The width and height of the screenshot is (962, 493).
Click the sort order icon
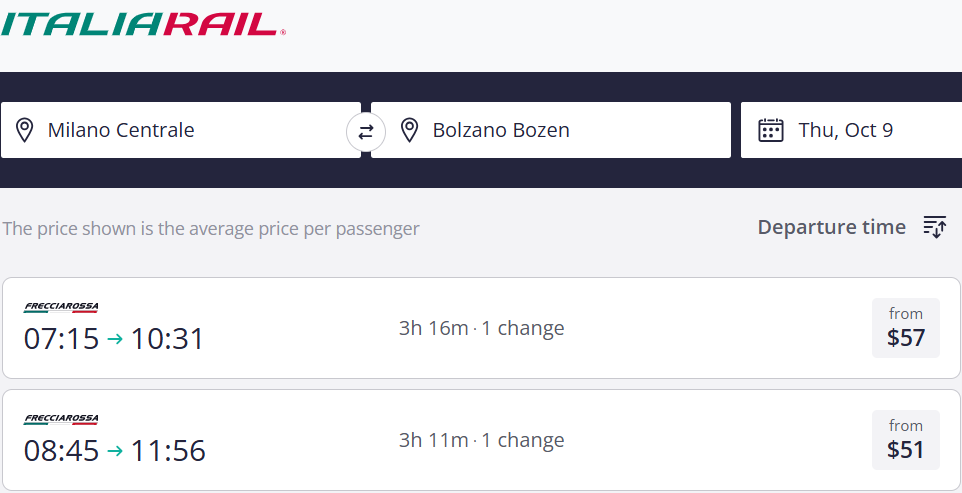pos(934,227)
